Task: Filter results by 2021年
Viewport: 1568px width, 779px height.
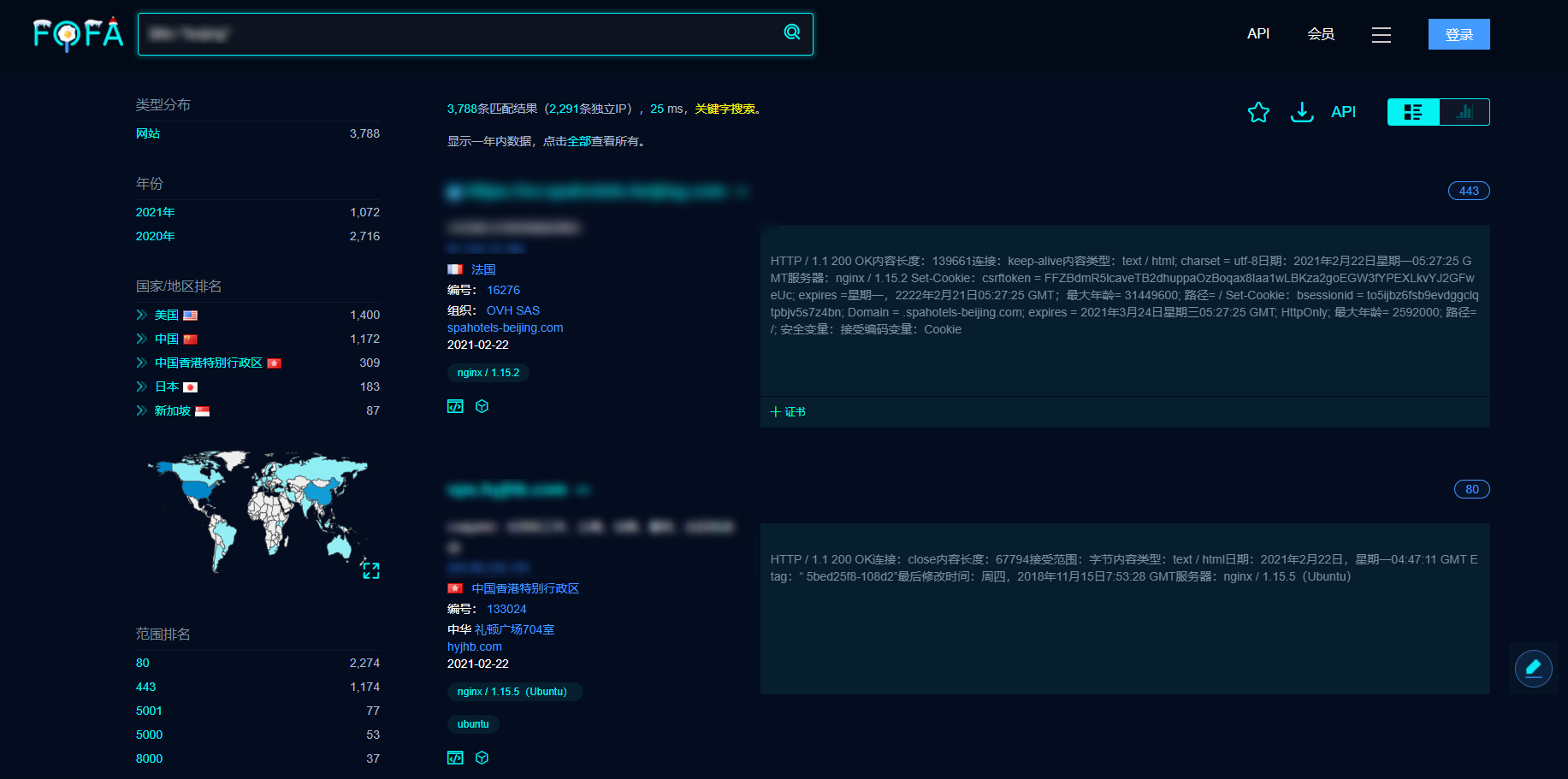Action: [155, 212]
